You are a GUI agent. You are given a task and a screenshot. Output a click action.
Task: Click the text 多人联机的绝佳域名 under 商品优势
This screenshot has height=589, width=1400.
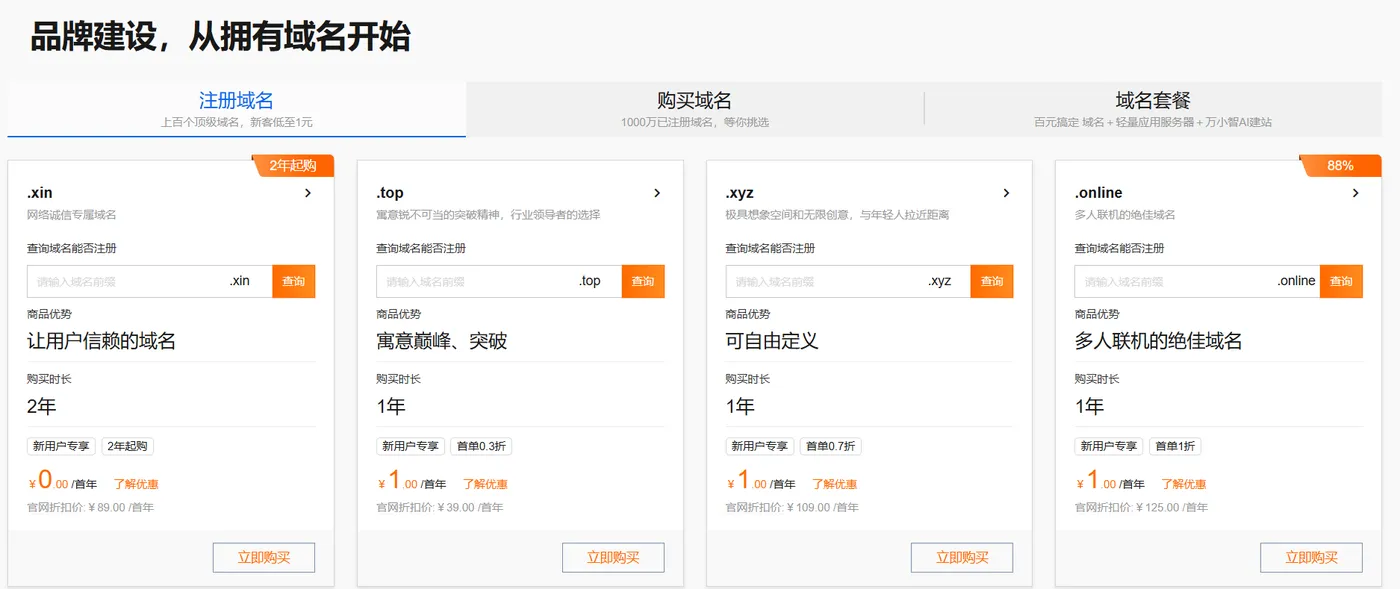(1158, 341)
